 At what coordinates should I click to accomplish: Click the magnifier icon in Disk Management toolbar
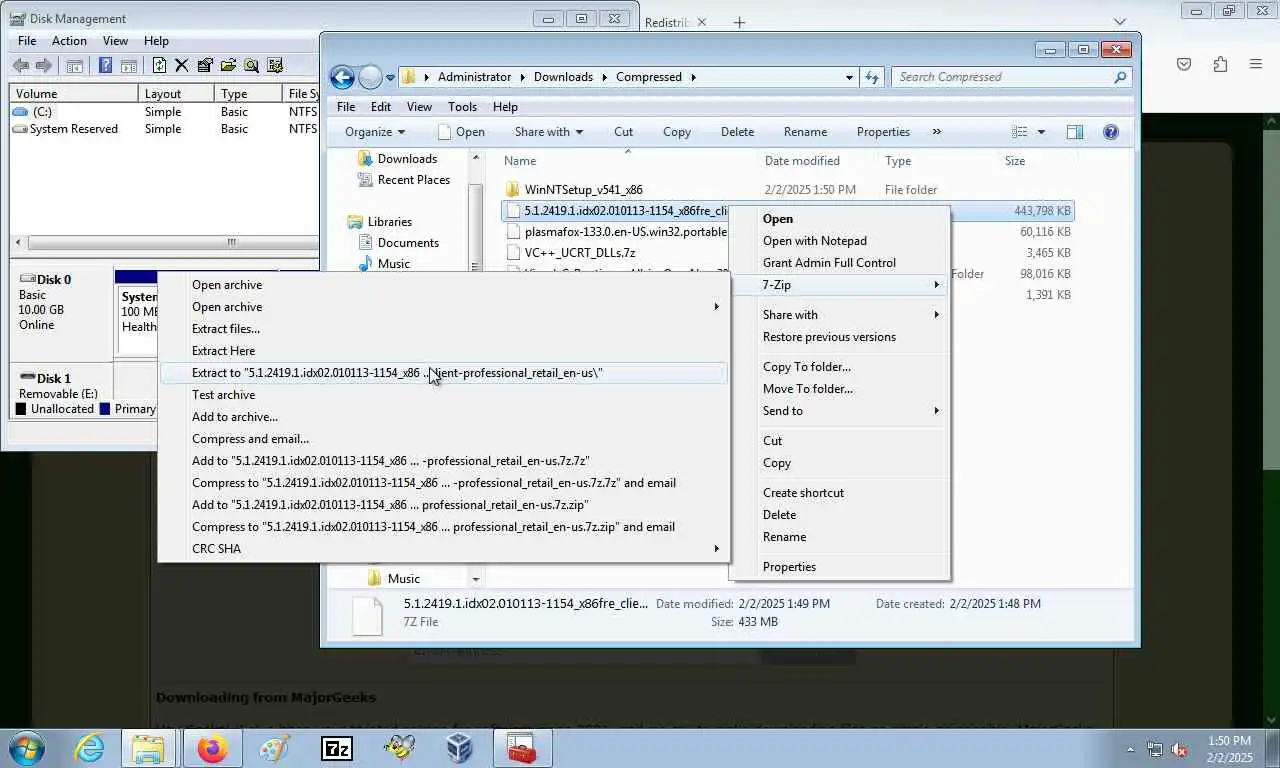251,66
